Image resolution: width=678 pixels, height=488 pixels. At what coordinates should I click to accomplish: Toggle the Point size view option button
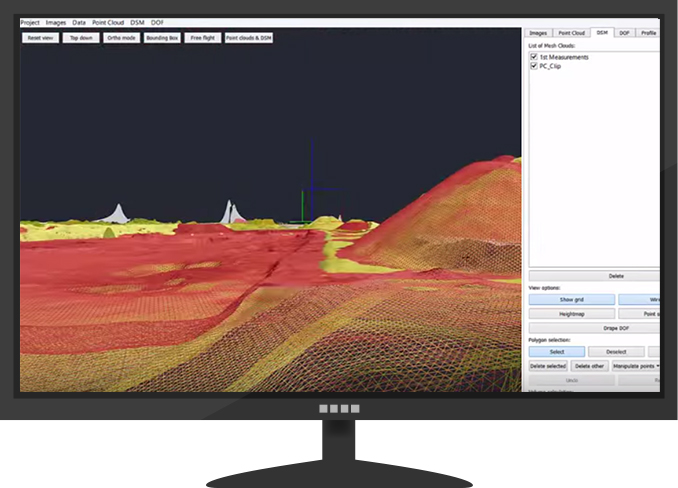tap(639, 314)
